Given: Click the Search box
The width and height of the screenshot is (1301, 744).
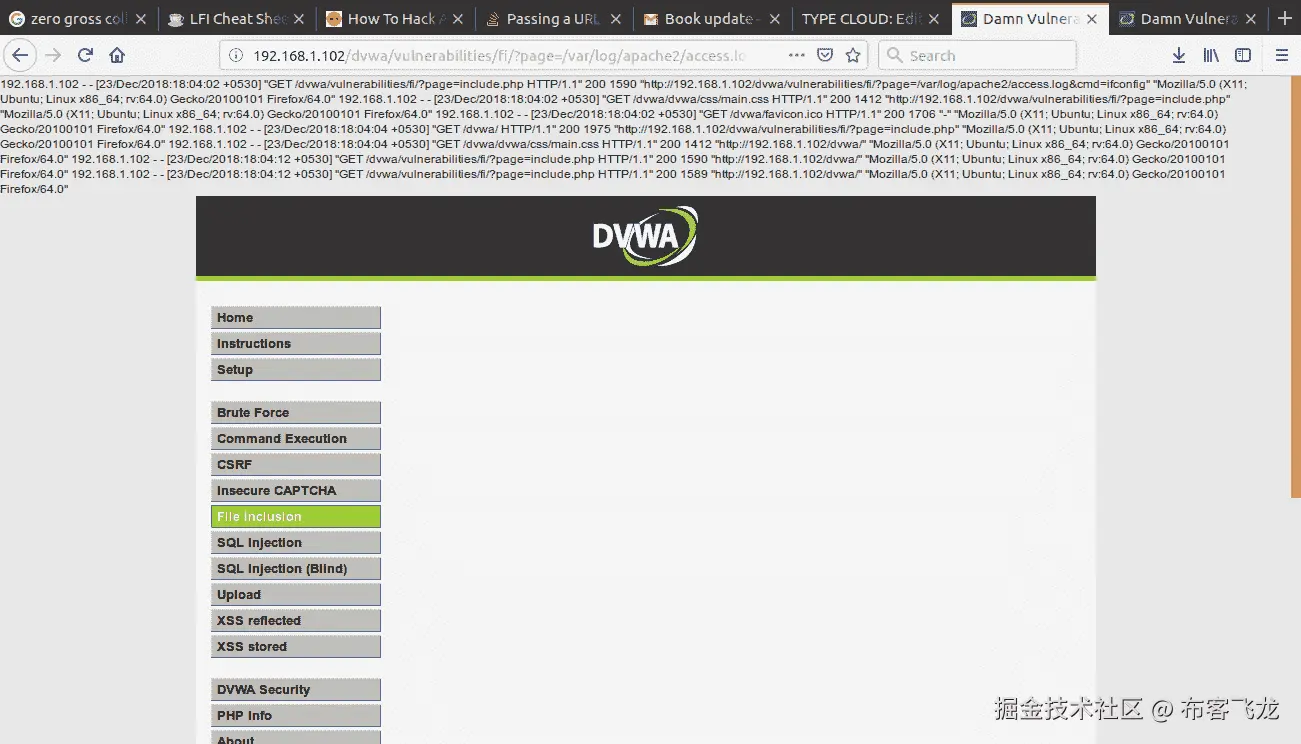Looking at the screenshot, I should [x=977, y=56].
